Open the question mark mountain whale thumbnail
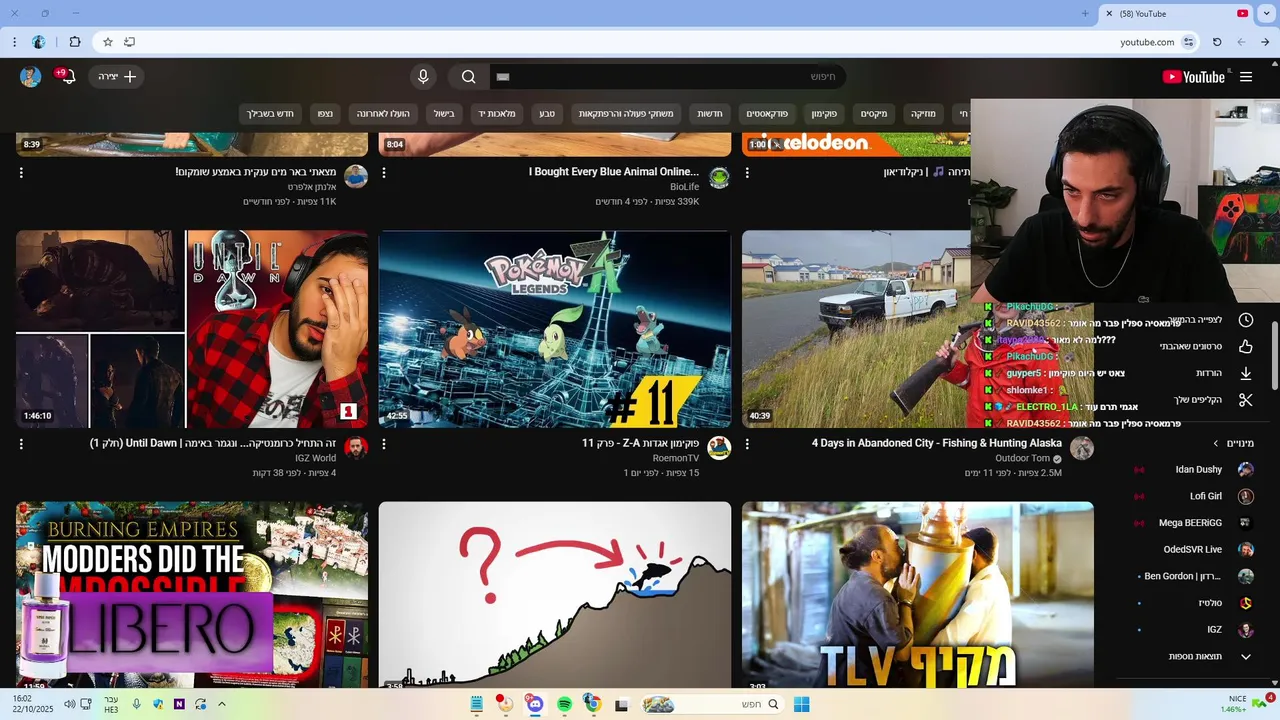 [555, 595]
